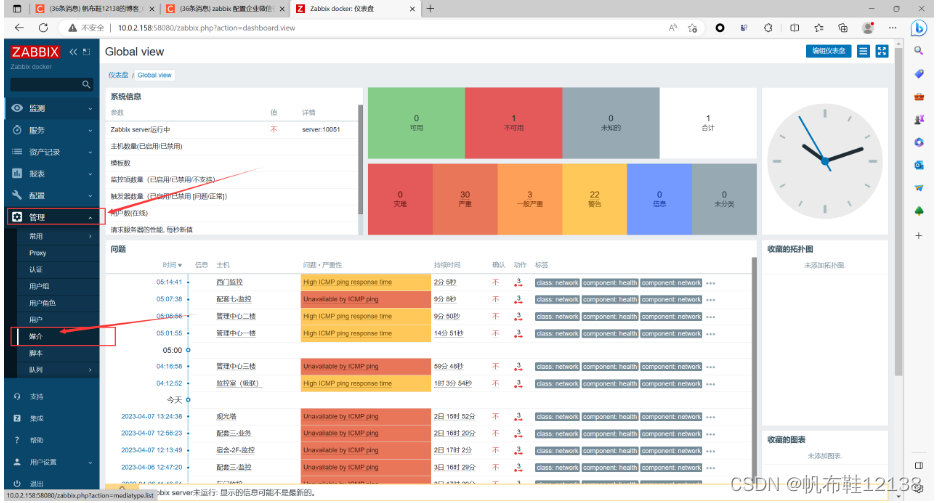Screen dimensions: 937x503
Task: Open the 资产记录 (Inventory) menu
Action: pyautogui.click(x=52, y=152)
